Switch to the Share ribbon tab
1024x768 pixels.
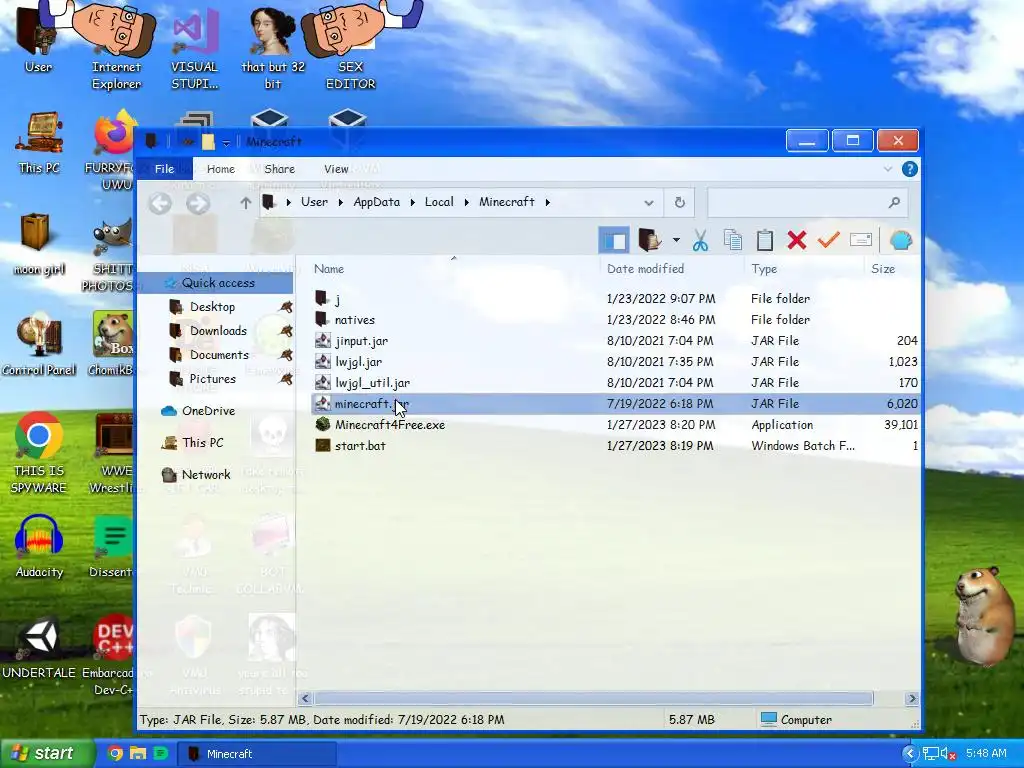click(x=280, y=169)
